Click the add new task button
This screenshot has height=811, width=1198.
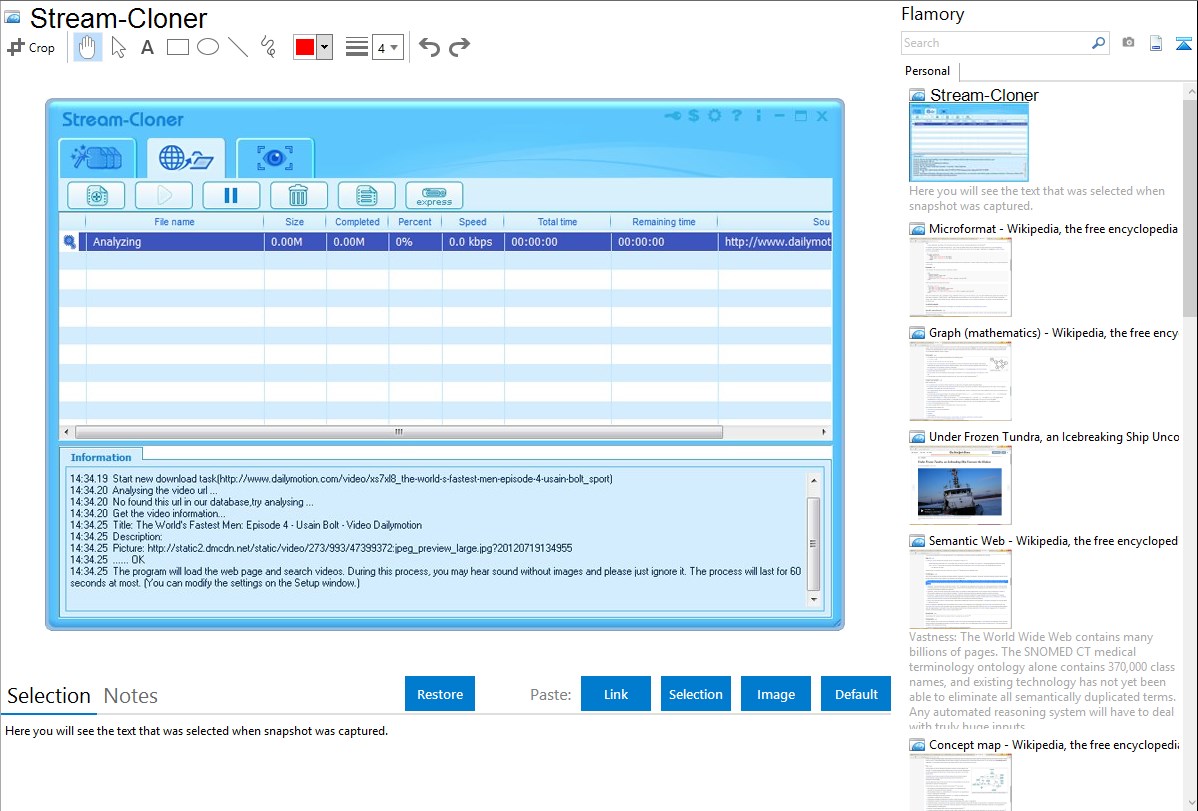point(96,196)
